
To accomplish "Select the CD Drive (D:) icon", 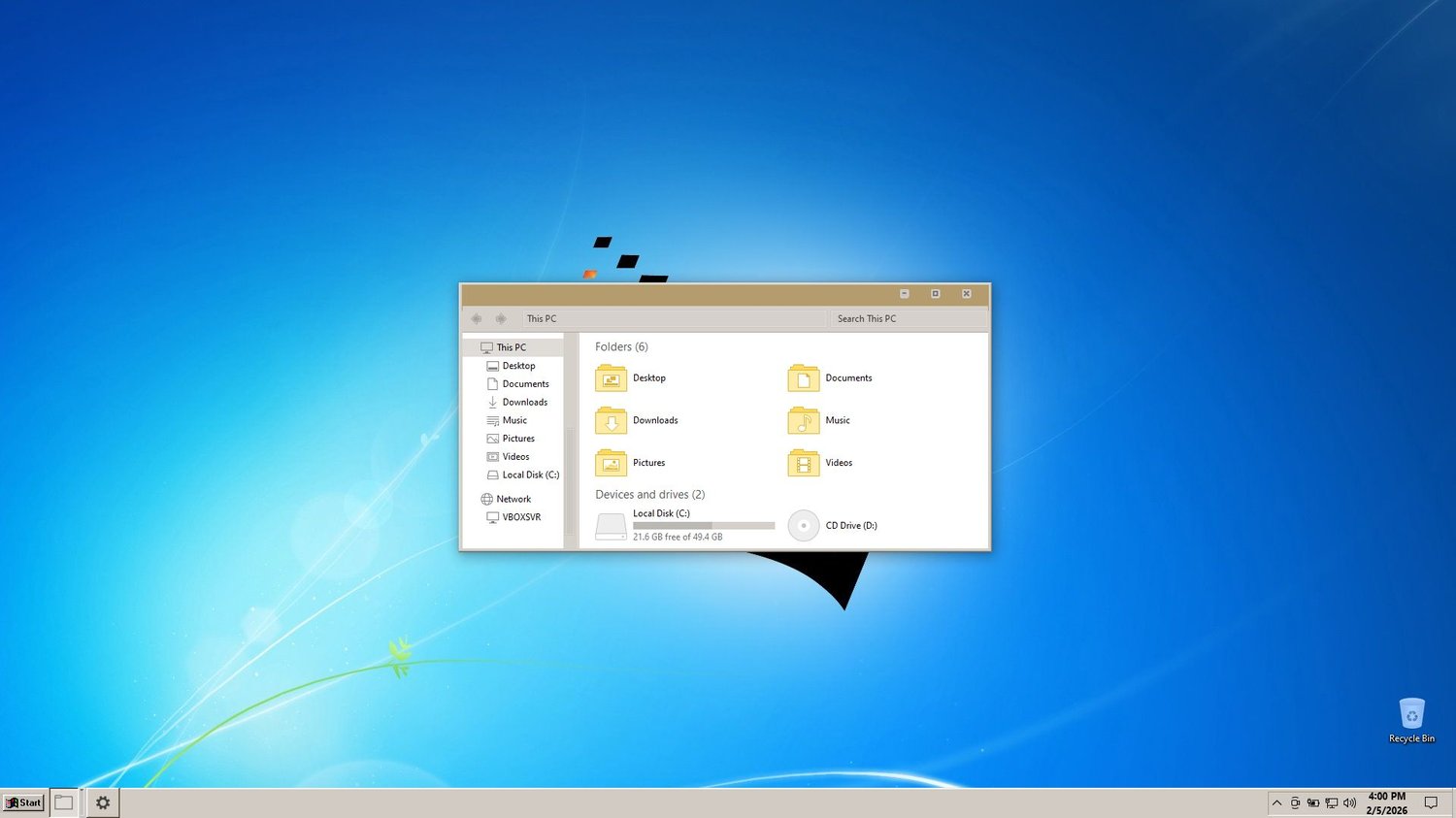I will 804,526.
